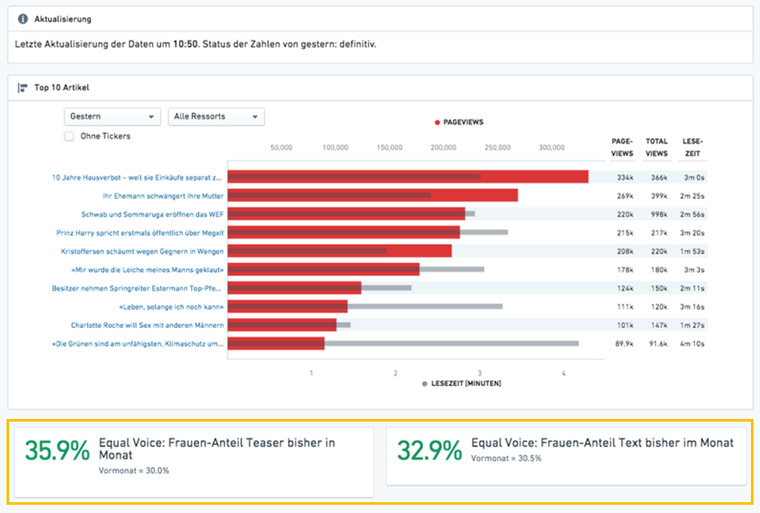The height and width of the screenshot is (513, 760).
Task: Open 'Schwab und Sommaruga eröffnen das WEF'
Action: click(x=152, y=214)
